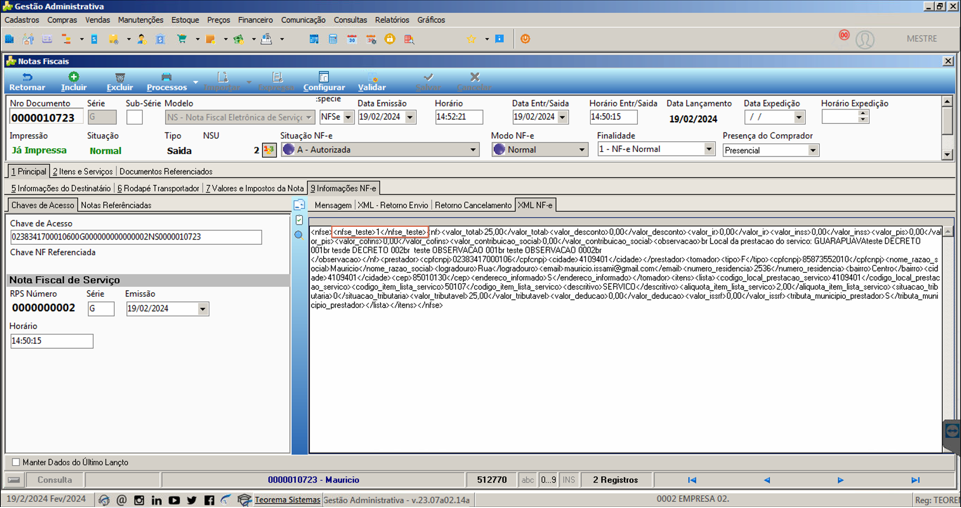Toggle Manter Dados do Último Lançto checkbox

[x=16, y=462]
